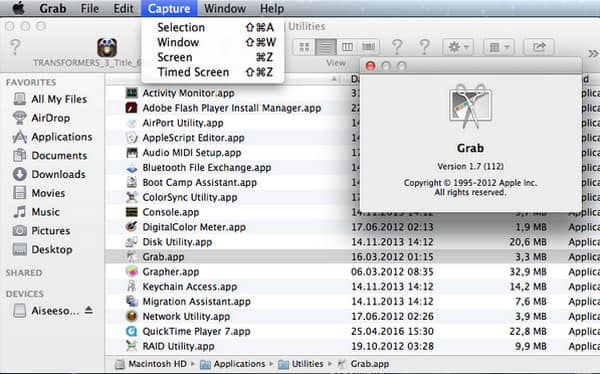Image resolution: width=600 pixels, height=374 pixels.
Task: Close the About Grab window
Action: click(370, 66)
